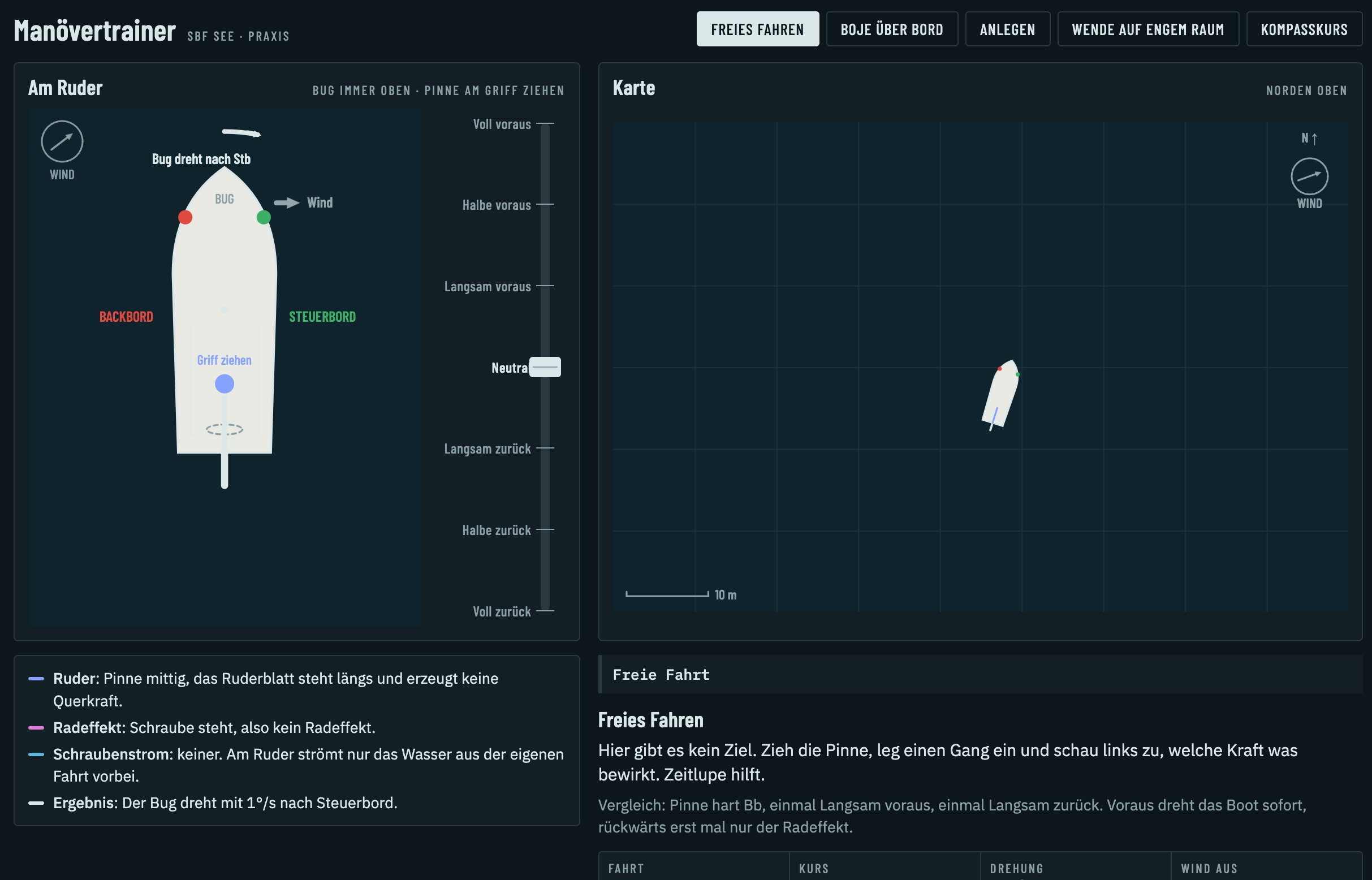Click the red Backbord light on the bow
The image size is (1372, 880).
tap(184, 217)
